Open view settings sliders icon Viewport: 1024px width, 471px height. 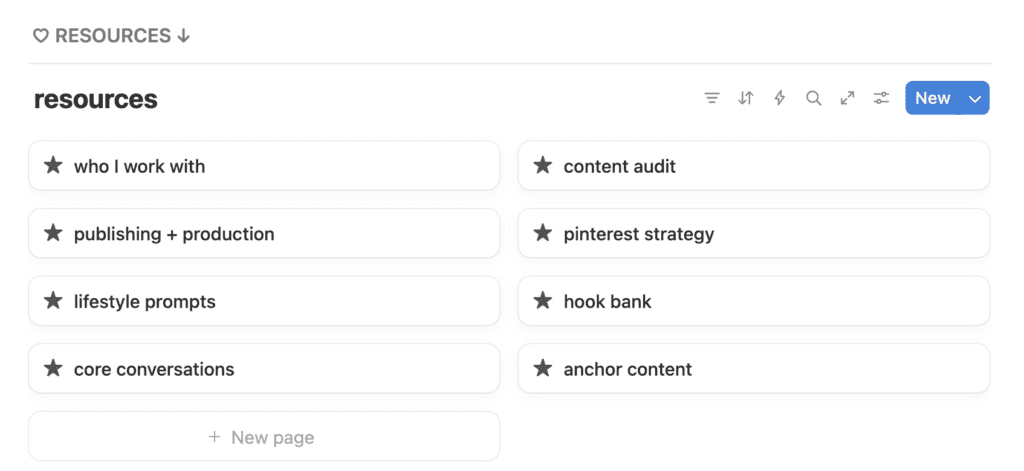[881, 98]
